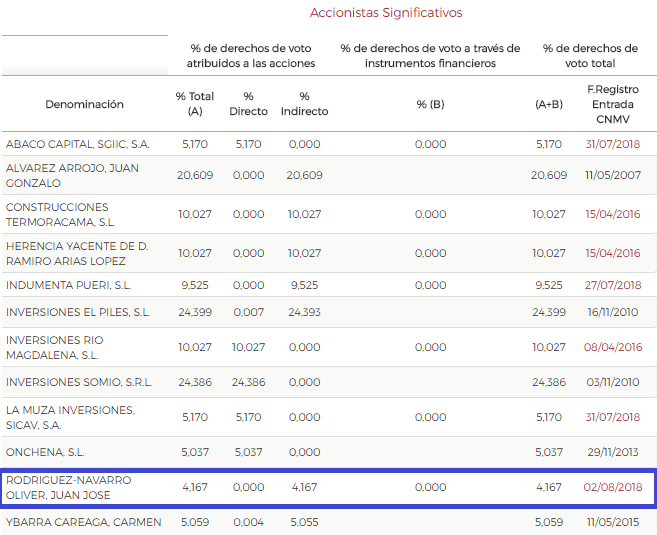The height and width of the screenshot is (535, 657).
Task: Select ONCHENA, S.L. name
Action: tap(45, 452)
